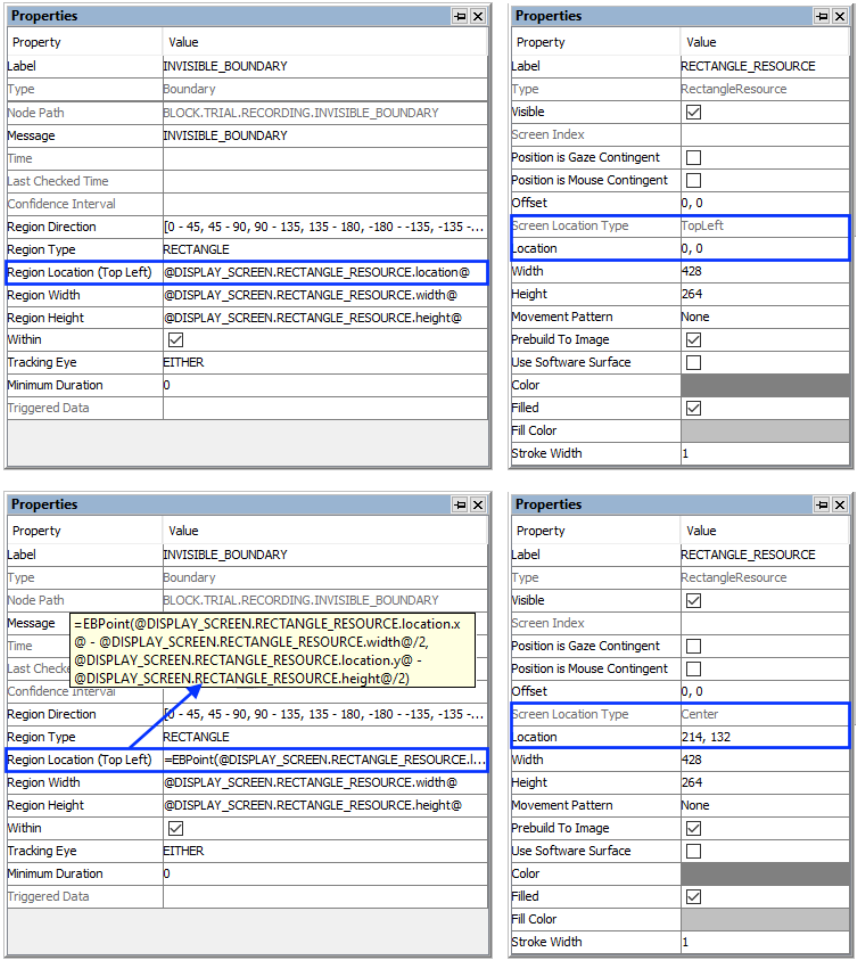Edit Stroke Width value in top-right panel

(x=765, y=453)
